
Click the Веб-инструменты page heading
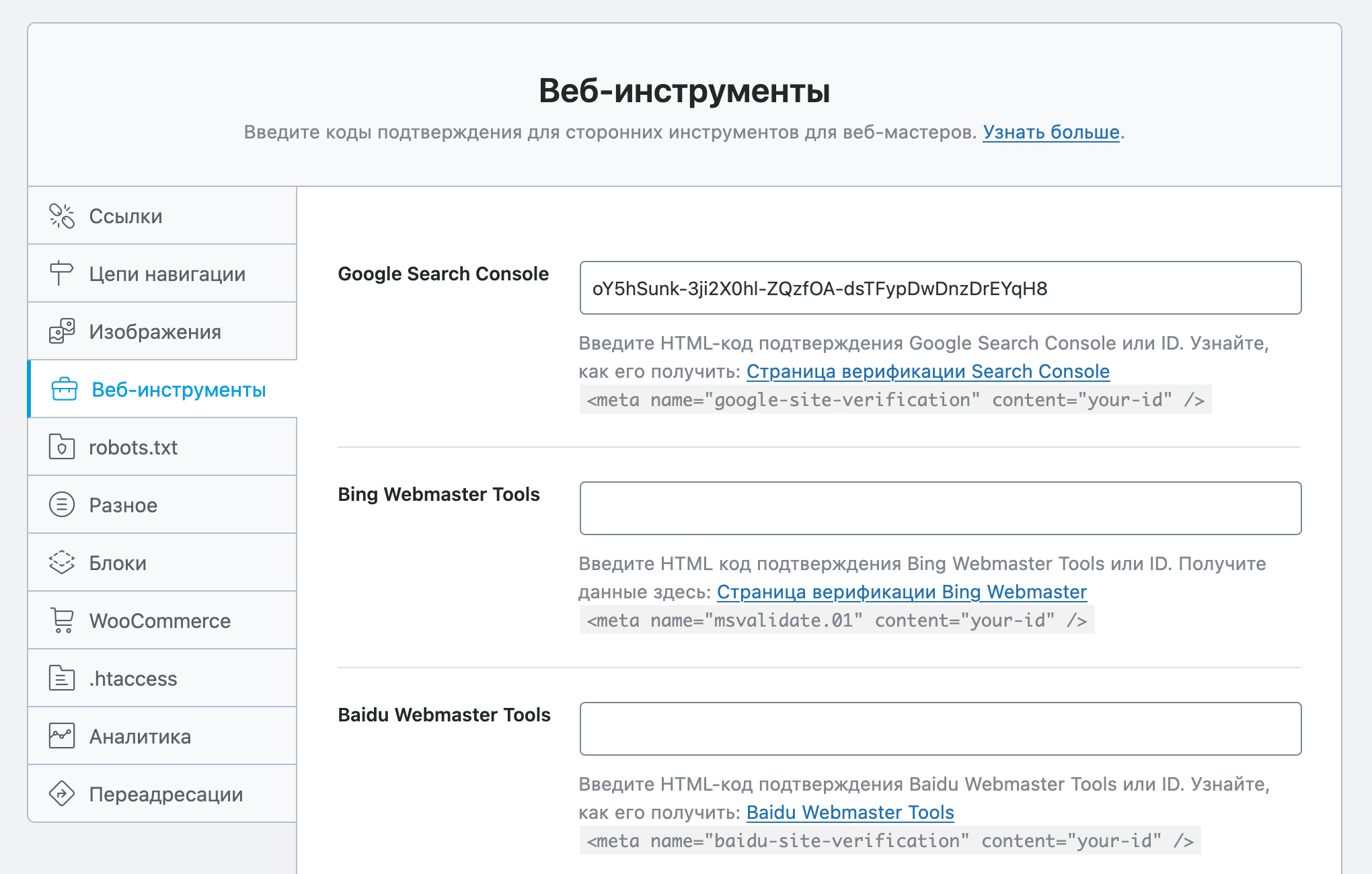point(684,91)
